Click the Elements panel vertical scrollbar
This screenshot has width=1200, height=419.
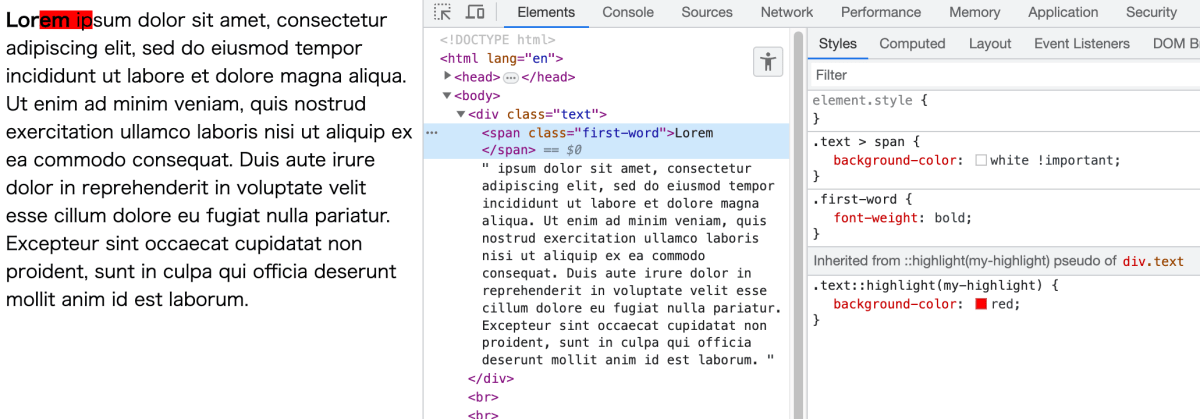click(x=798, y=225)
